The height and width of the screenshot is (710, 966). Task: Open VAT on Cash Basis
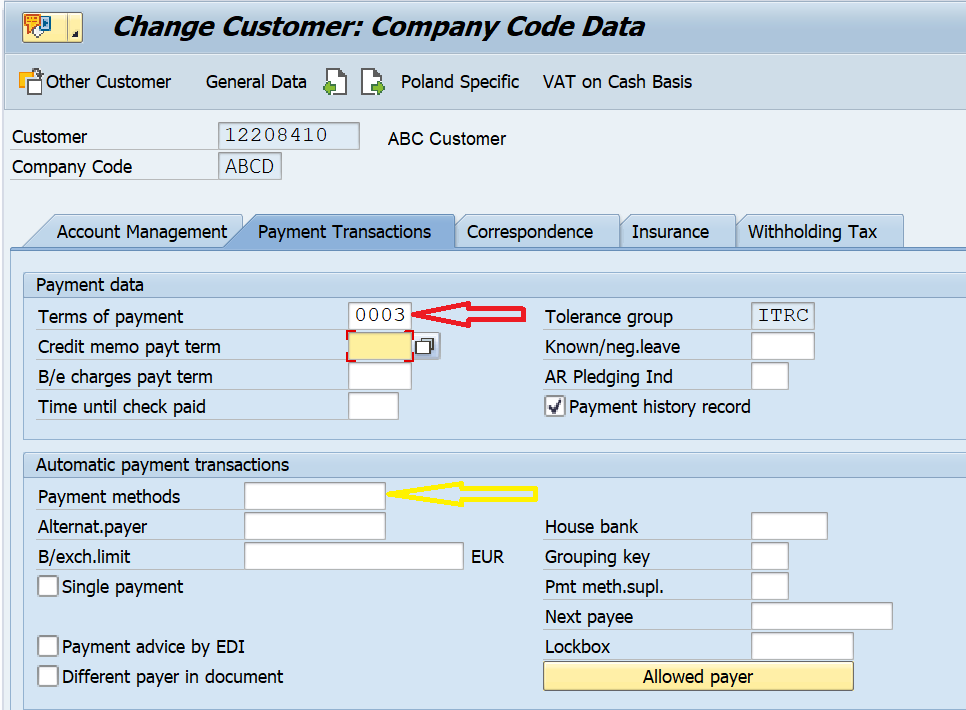[x=617, y=82]
